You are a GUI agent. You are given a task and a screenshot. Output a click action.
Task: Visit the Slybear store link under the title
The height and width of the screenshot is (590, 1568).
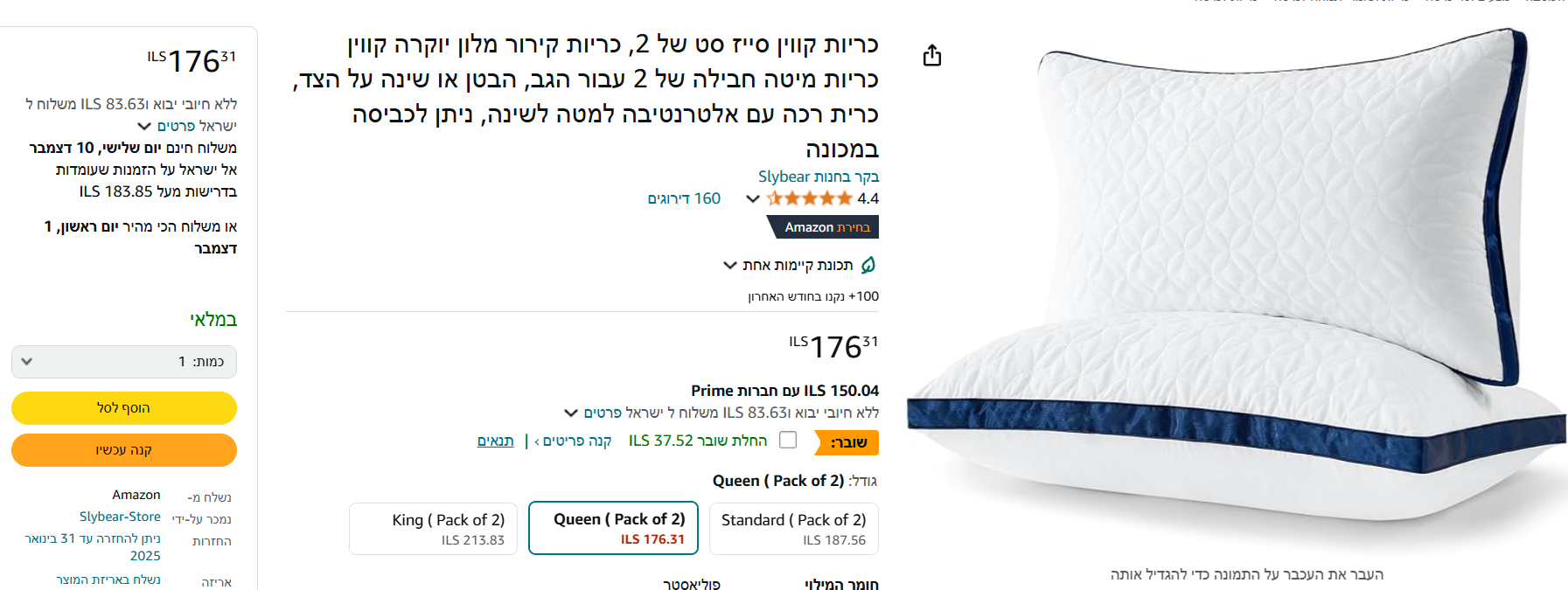point(819,177)
